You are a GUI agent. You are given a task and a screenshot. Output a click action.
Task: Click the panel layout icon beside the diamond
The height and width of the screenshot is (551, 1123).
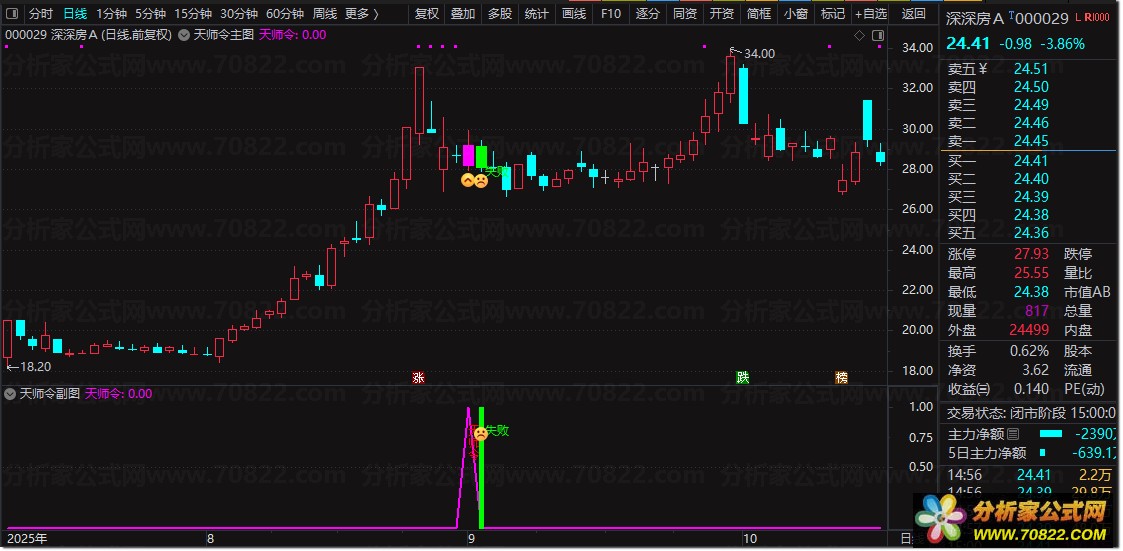878,35
